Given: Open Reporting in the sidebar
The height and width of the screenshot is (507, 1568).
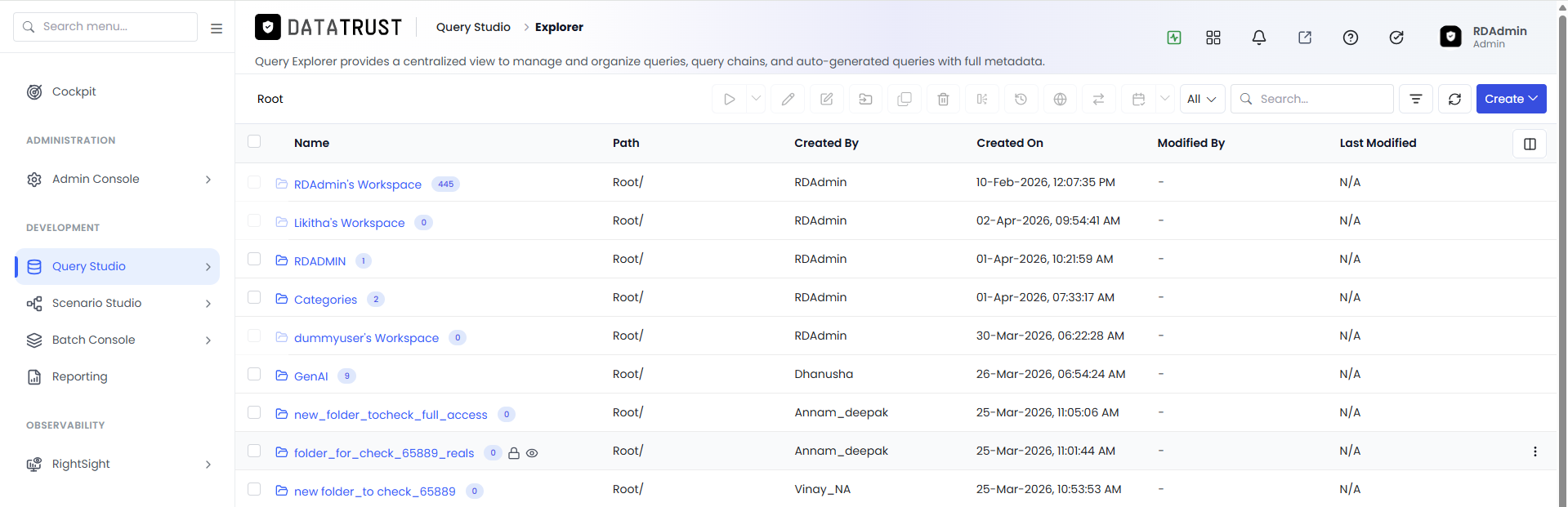Looking at the screenshot, I should pyautogui.click(x=79, y=376).
